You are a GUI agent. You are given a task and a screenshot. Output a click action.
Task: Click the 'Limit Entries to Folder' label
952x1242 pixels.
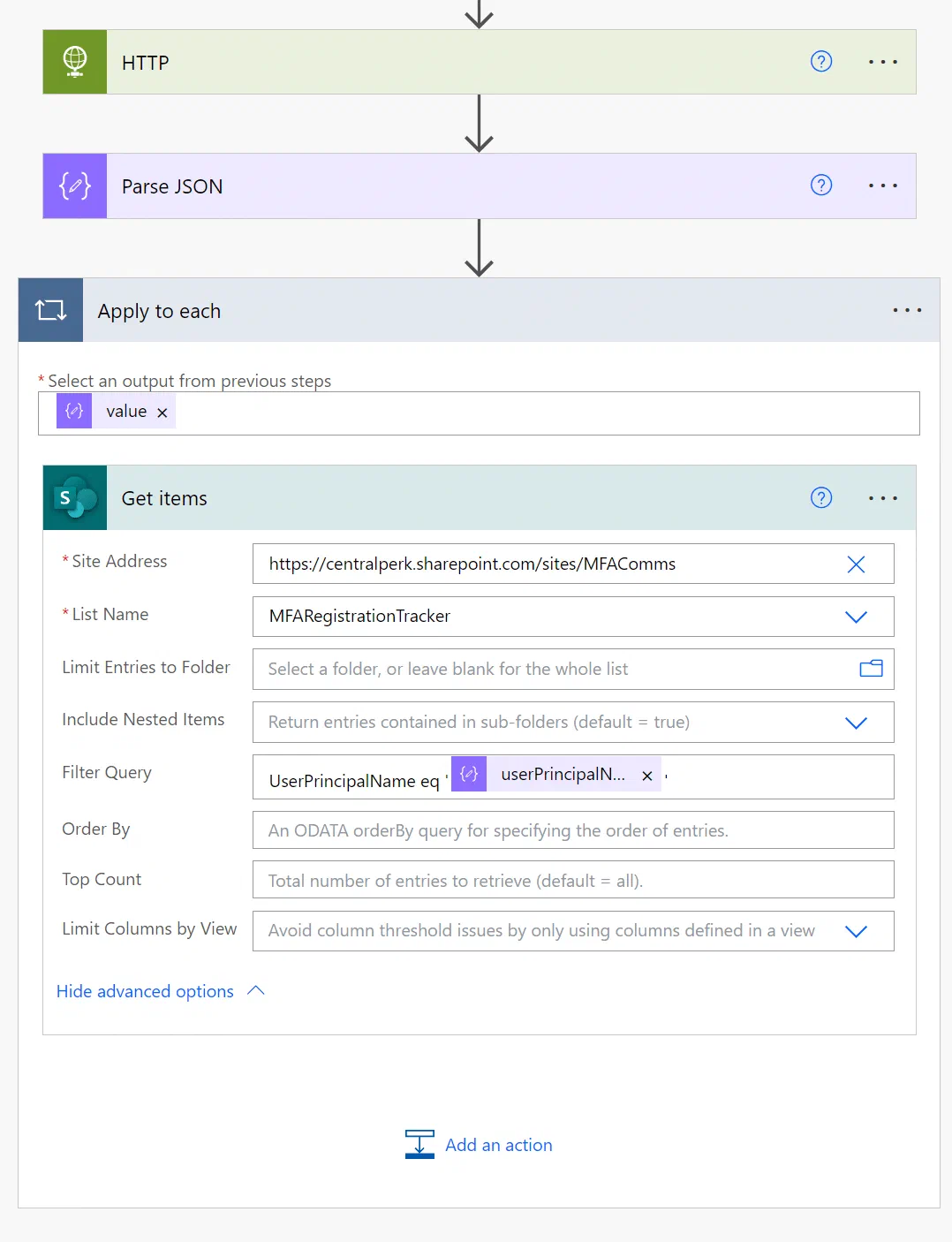pos(146,667)
